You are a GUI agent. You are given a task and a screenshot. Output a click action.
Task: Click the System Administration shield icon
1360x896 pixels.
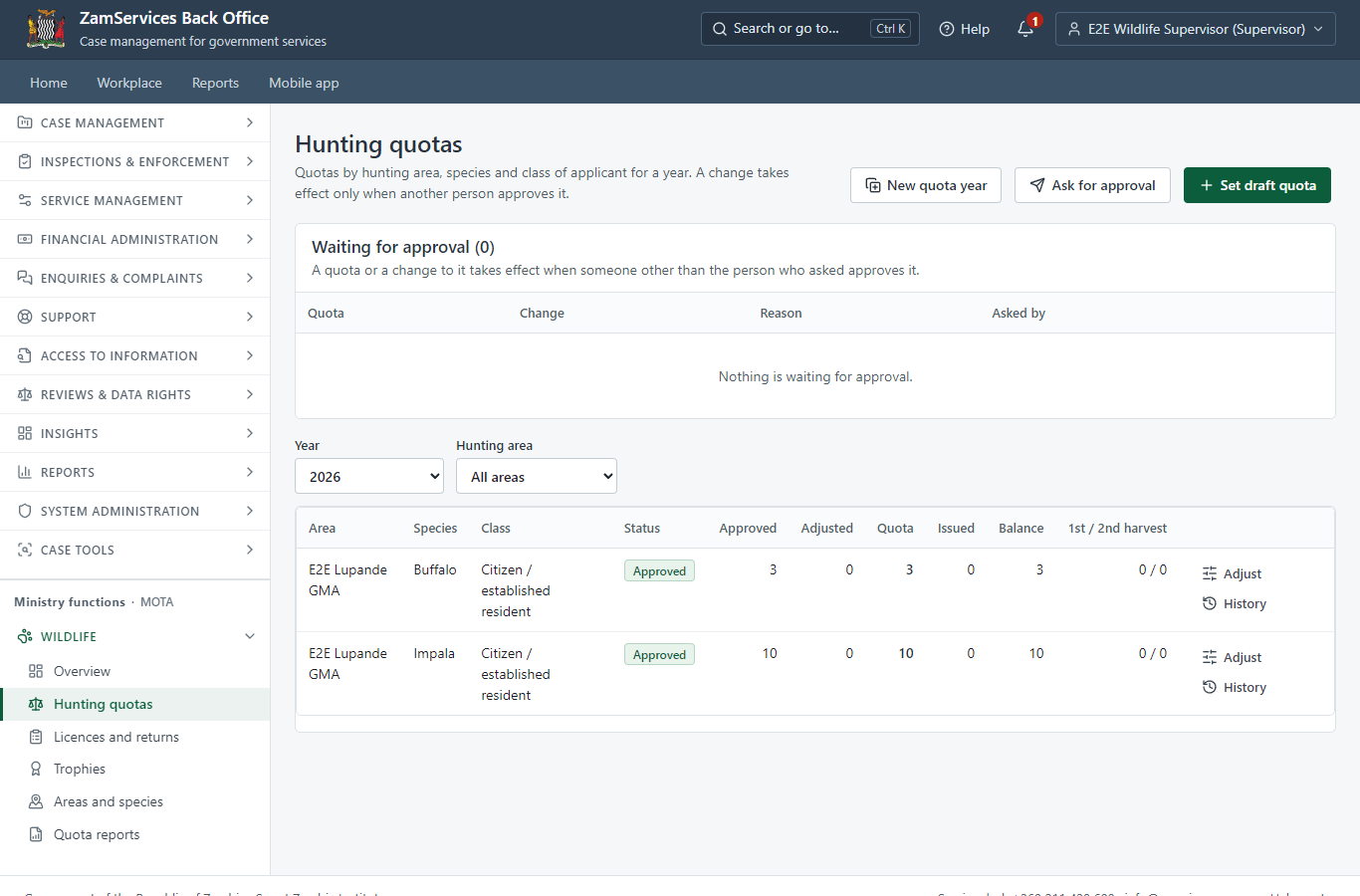25,511
